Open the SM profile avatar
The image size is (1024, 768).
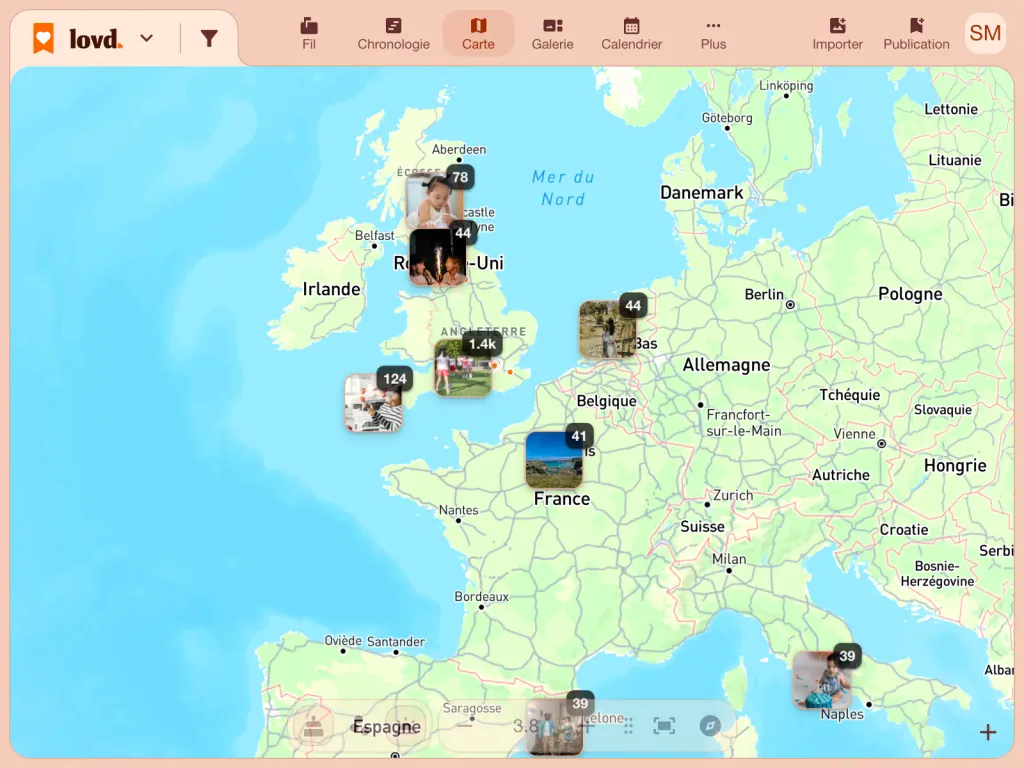(985, 33)
